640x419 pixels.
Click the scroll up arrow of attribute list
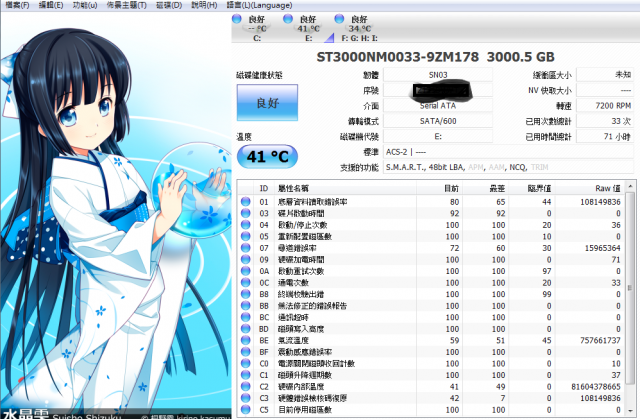tap(631, 186)
